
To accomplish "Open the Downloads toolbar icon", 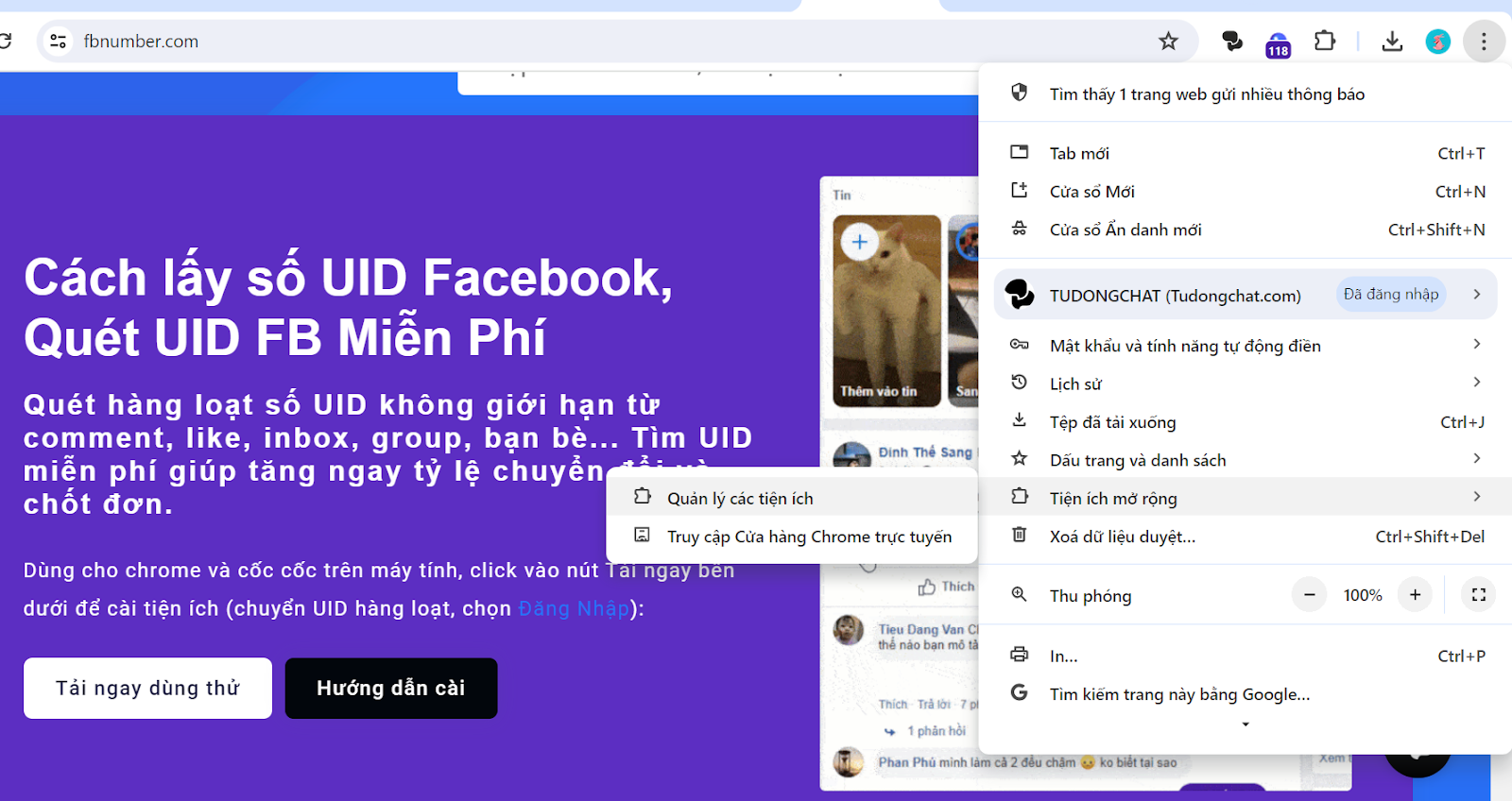I will 1392,42.
